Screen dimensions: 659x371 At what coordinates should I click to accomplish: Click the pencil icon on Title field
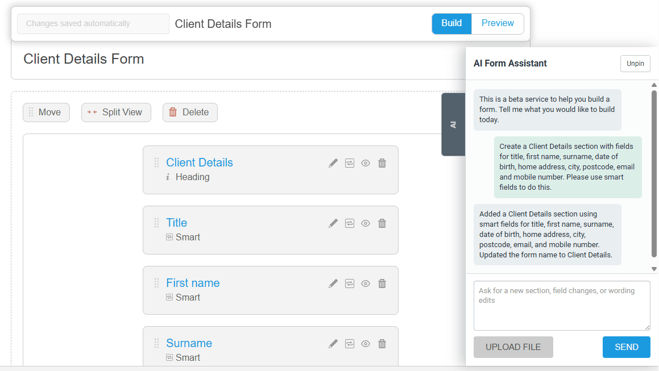(x=333, y=223)
